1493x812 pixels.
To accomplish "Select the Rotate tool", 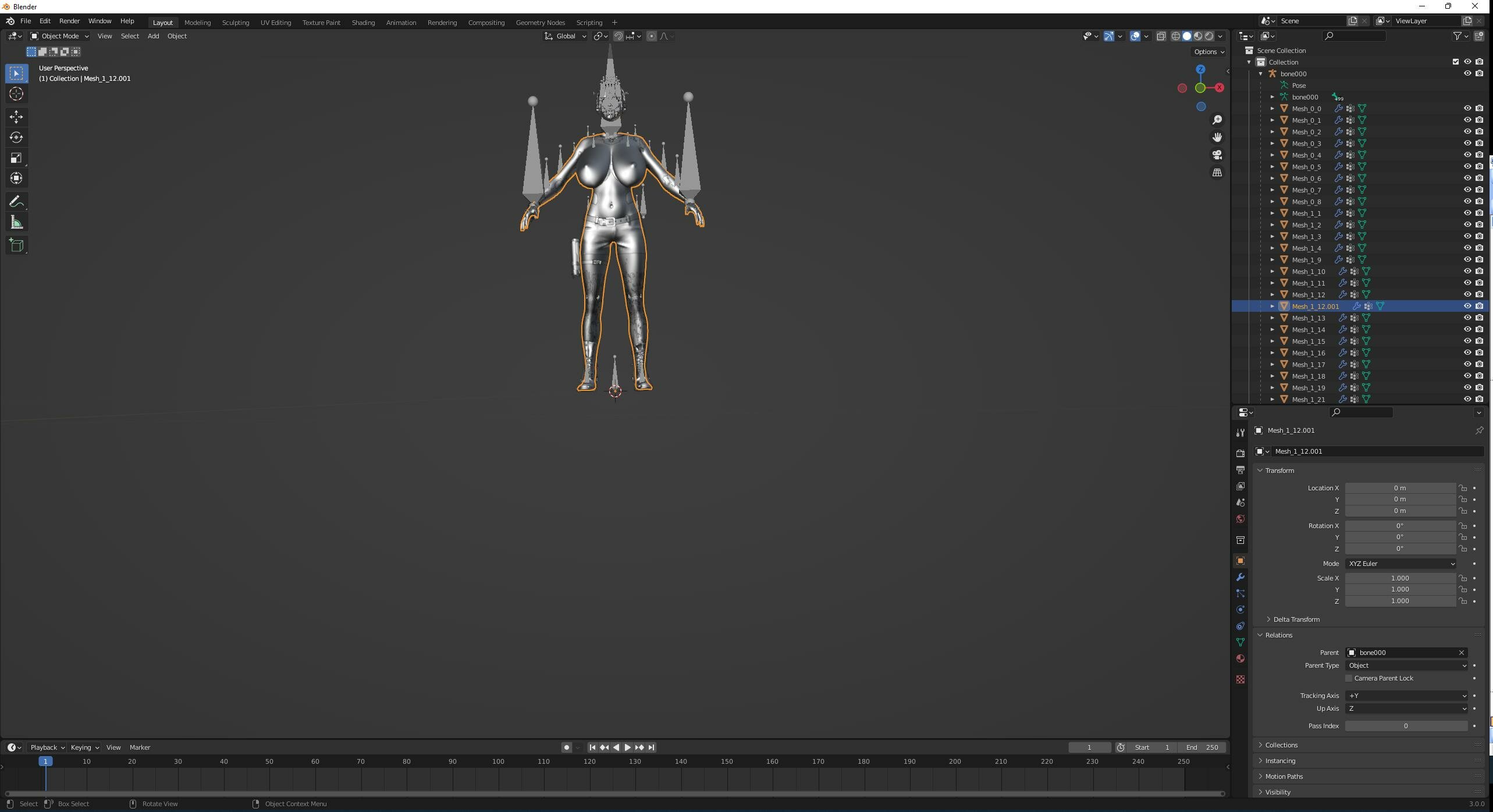I will [x=16, y=138].
